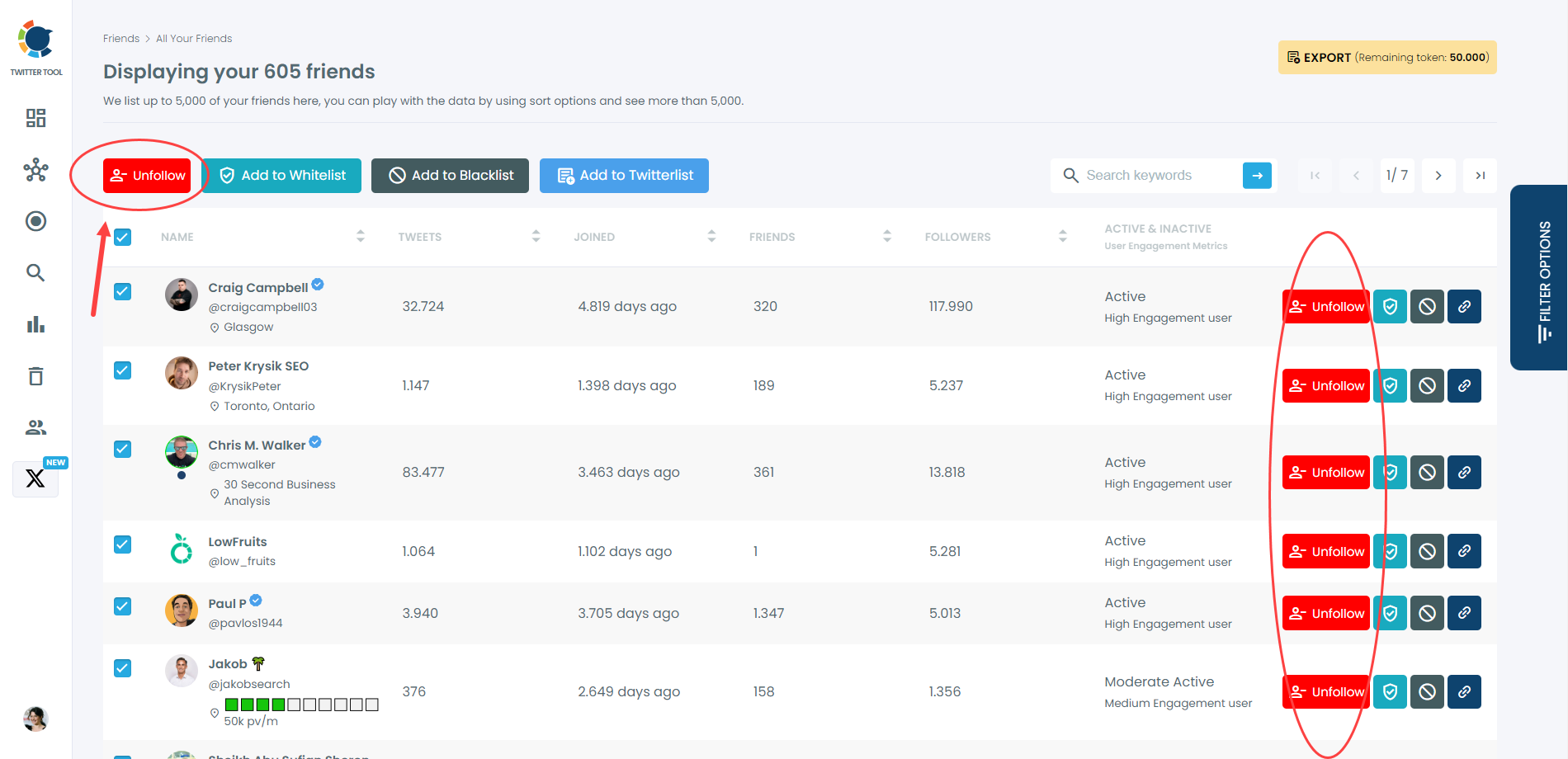The image size is (1568, 759).
Task: Go to the next page of friends
Action: click(x=1438, y=176)
